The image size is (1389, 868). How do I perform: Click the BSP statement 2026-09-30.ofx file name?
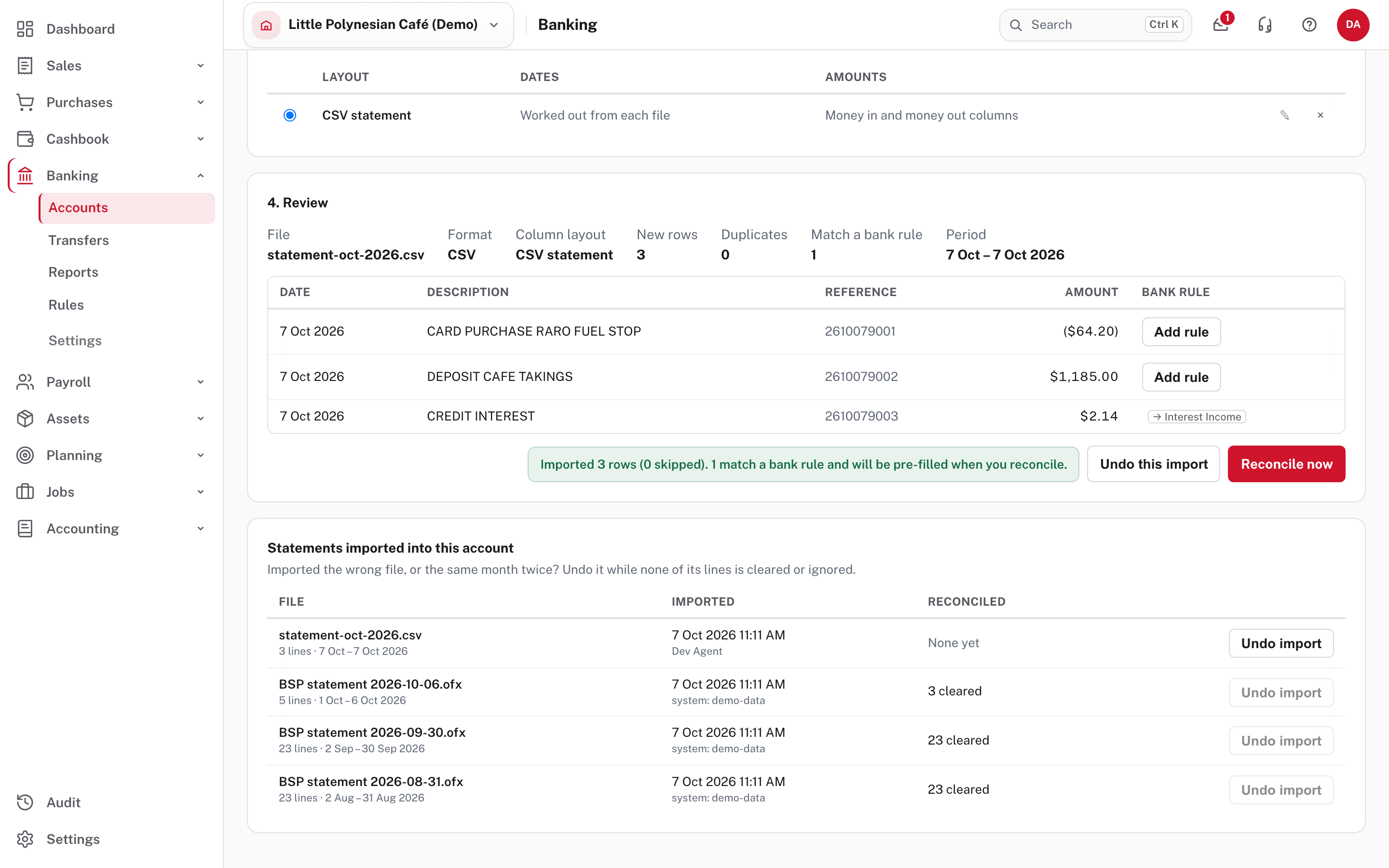point(372,732)
